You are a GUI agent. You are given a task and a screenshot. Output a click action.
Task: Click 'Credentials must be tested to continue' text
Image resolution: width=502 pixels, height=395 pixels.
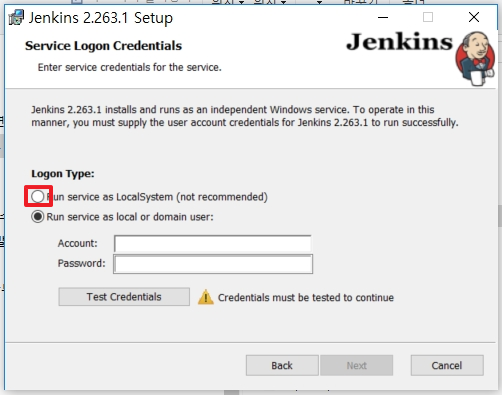tap(306, 297)
